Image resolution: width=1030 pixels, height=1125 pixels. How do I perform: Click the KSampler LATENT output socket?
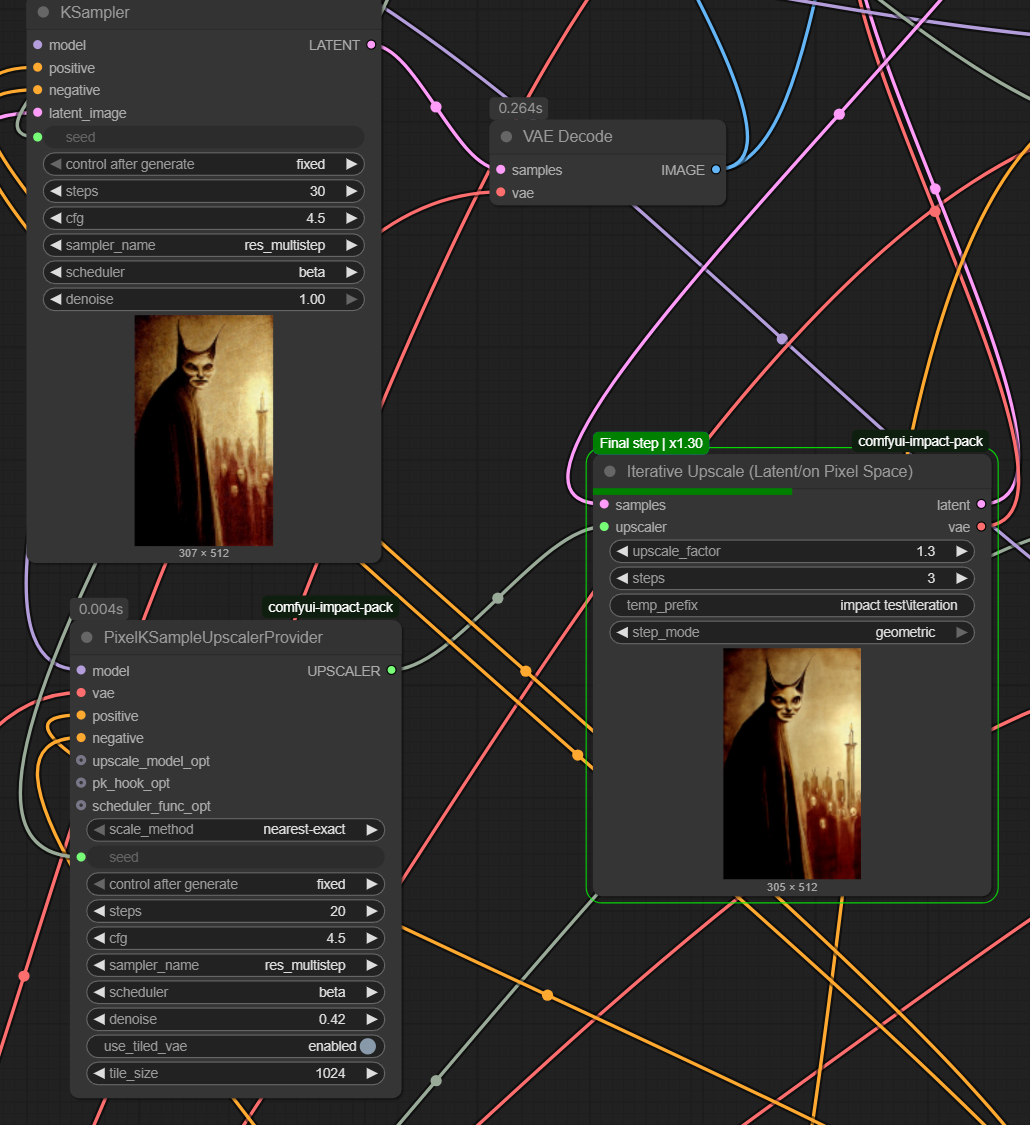(x=371, y=44)
